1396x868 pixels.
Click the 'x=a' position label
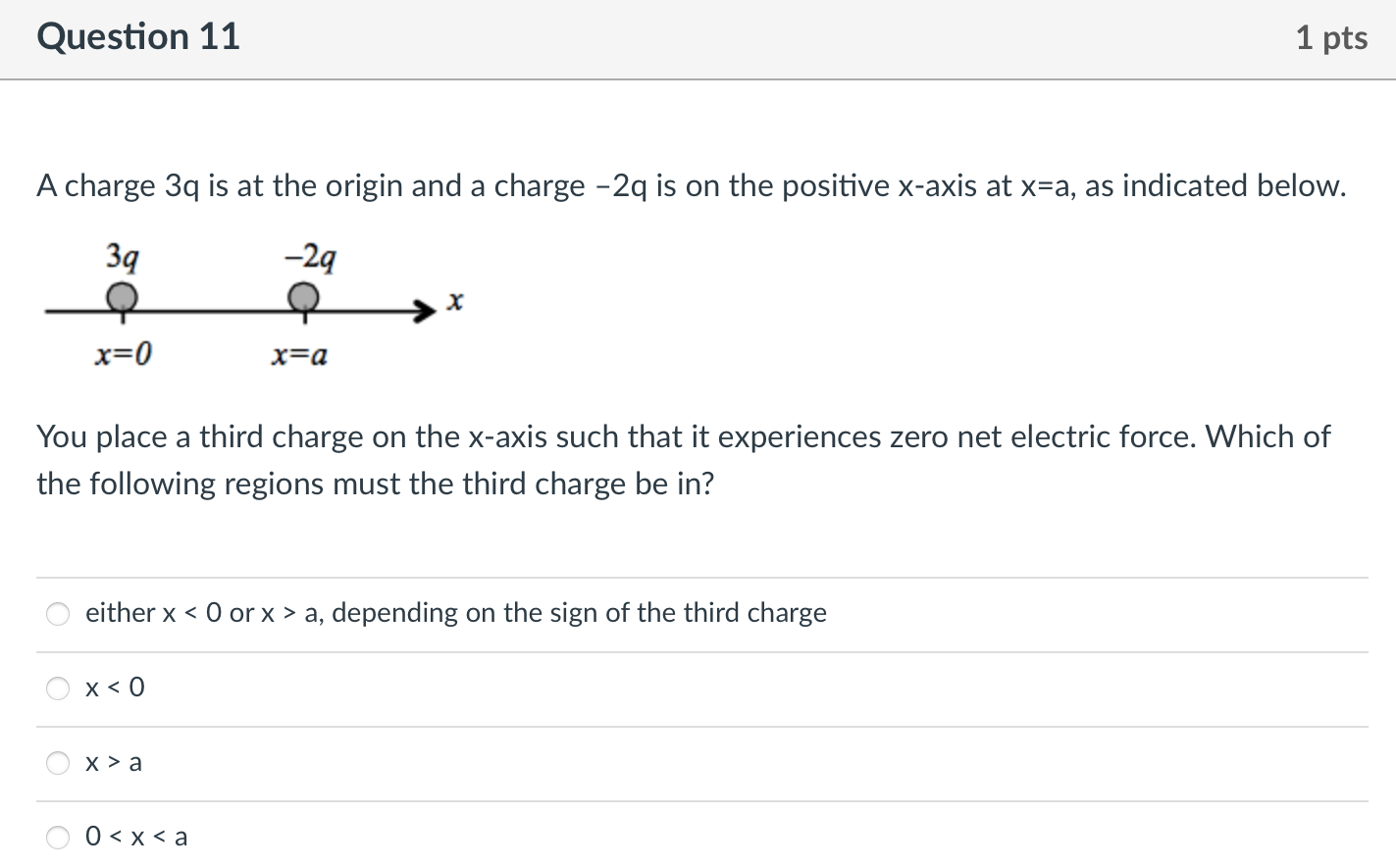tap(299, 355)
